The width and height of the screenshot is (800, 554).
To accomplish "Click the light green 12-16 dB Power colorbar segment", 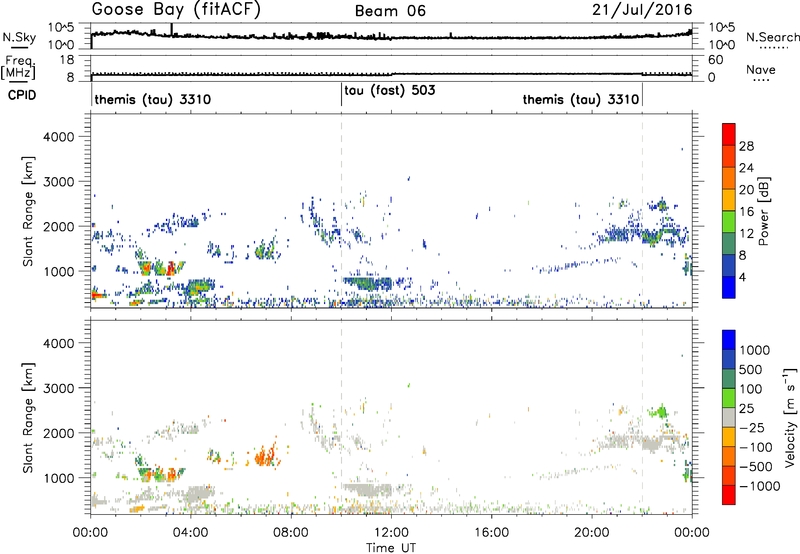I will point(729,221).
